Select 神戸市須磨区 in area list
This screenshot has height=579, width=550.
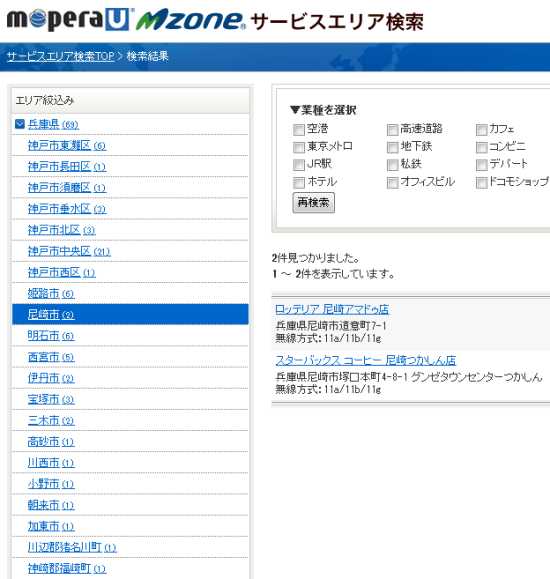point(67,188)
